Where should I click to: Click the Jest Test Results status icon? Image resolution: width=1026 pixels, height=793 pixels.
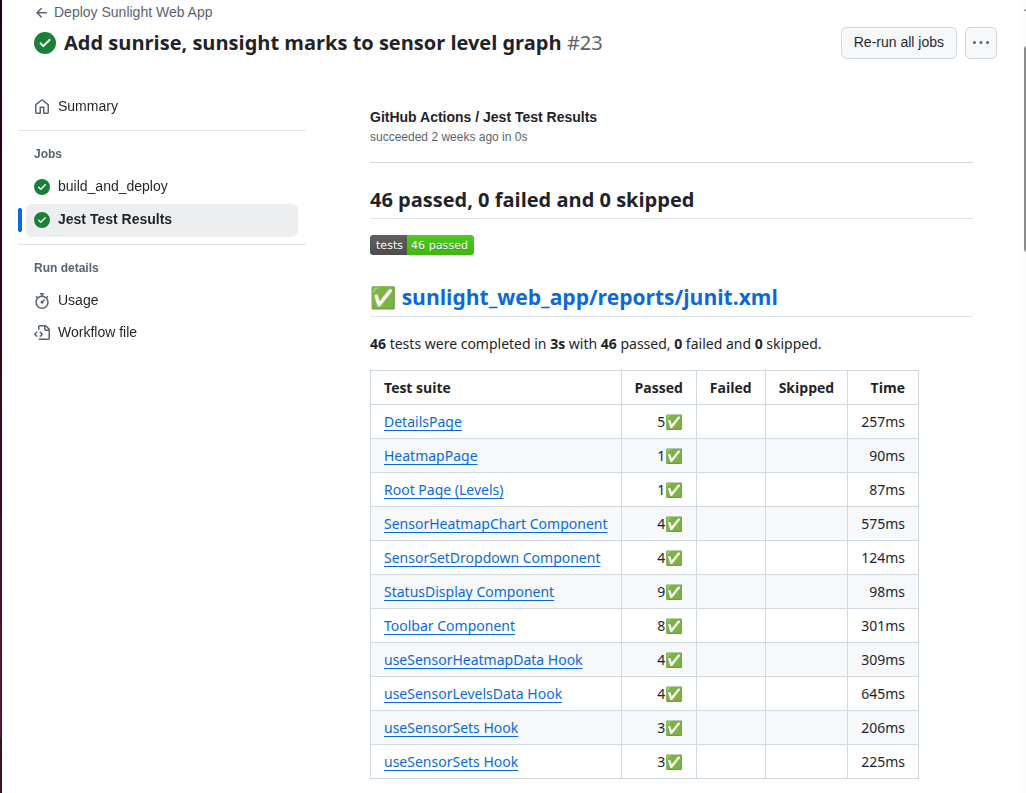[x=42, y=220]
